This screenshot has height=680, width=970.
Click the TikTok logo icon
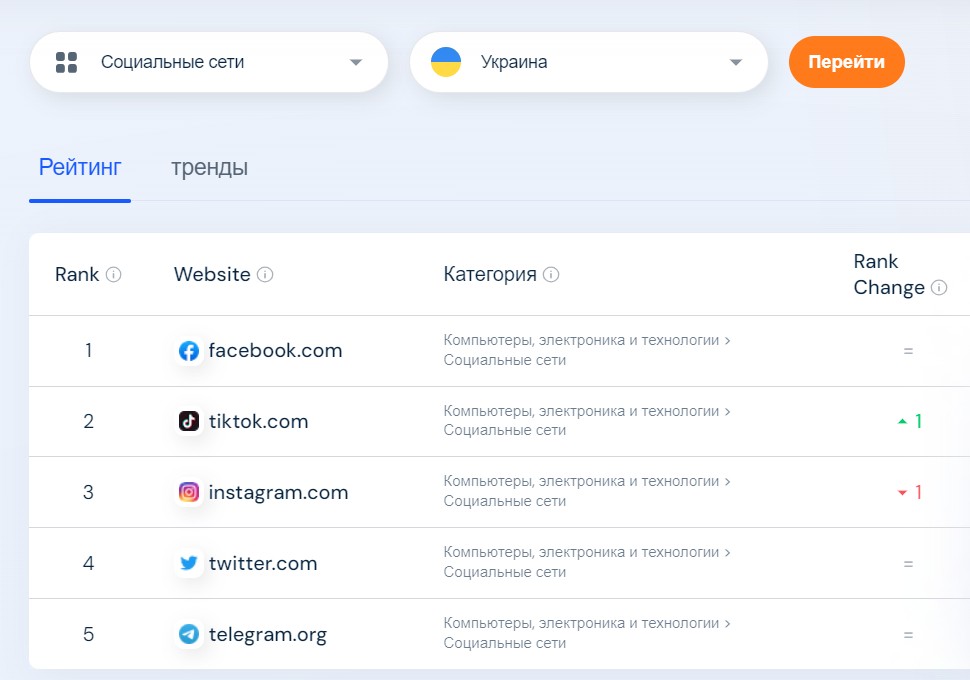[189, 421]
